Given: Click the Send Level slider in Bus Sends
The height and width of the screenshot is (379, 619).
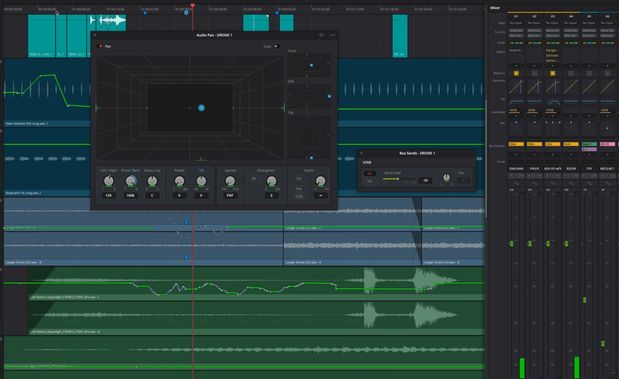Looking at the screenshot, I should (399, 179).
